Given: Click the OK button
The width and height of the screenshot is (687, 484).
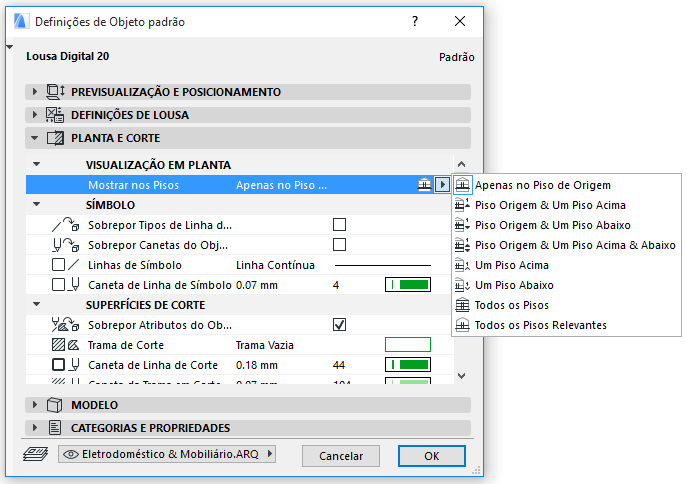Looking at the screenshot, I should pos(432,456).
